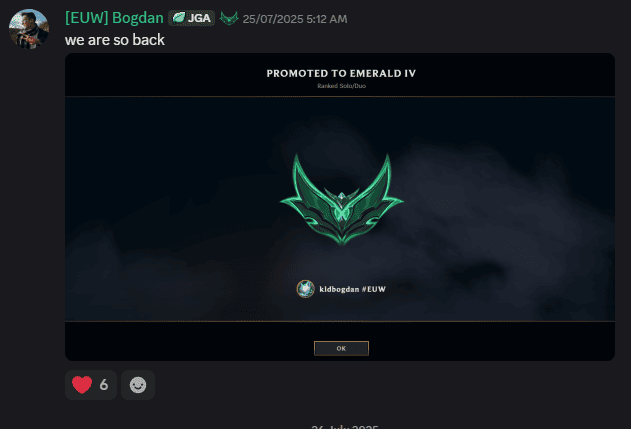Image resolution: width=631 pixels, height=429 pixels.
Task: Open the add reaction smiley button
Action: tap(138, 385)
